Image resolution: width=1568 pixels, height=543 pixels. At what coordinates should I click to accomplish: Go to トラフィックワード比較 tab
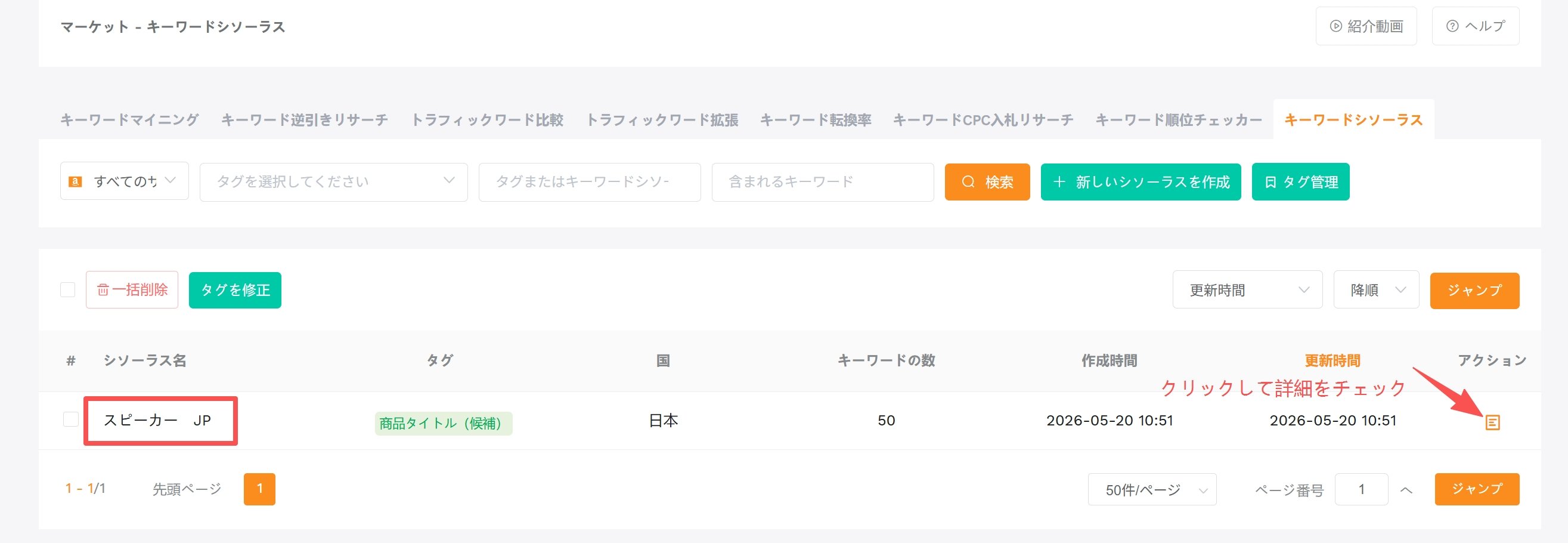(487, 120)
